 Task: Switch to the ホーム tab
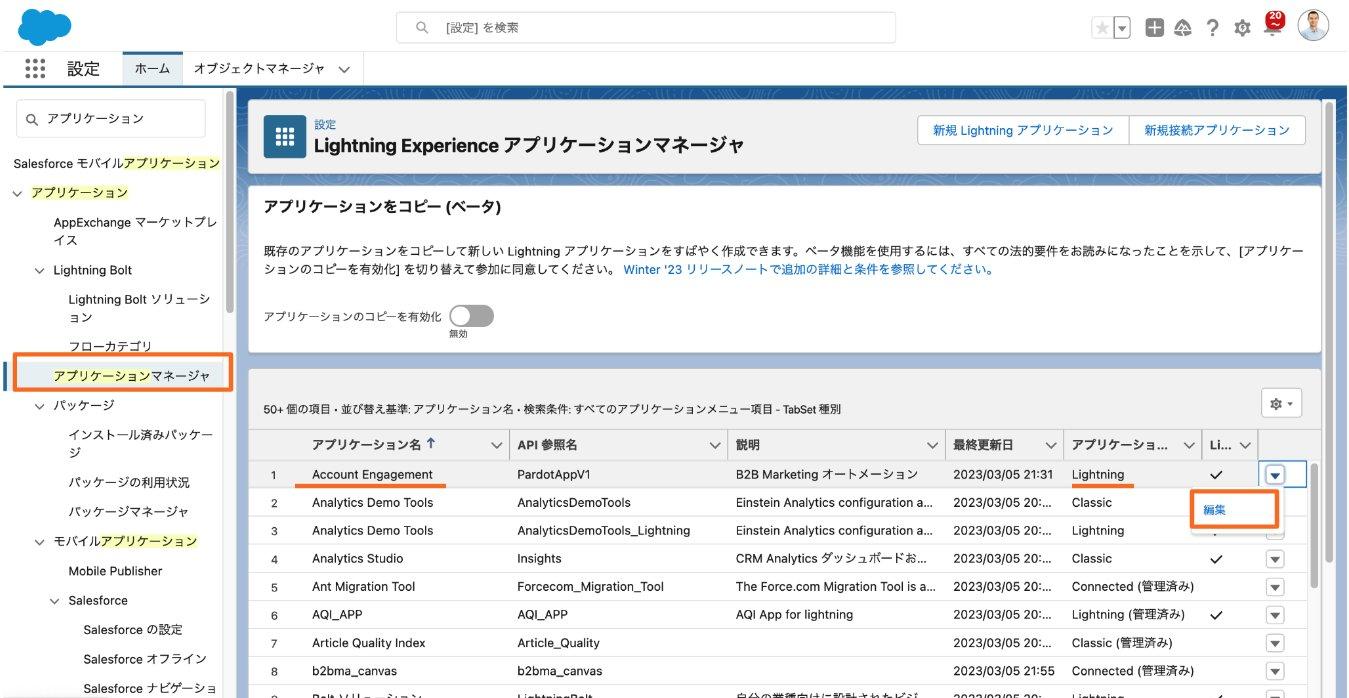coord(152,69)
